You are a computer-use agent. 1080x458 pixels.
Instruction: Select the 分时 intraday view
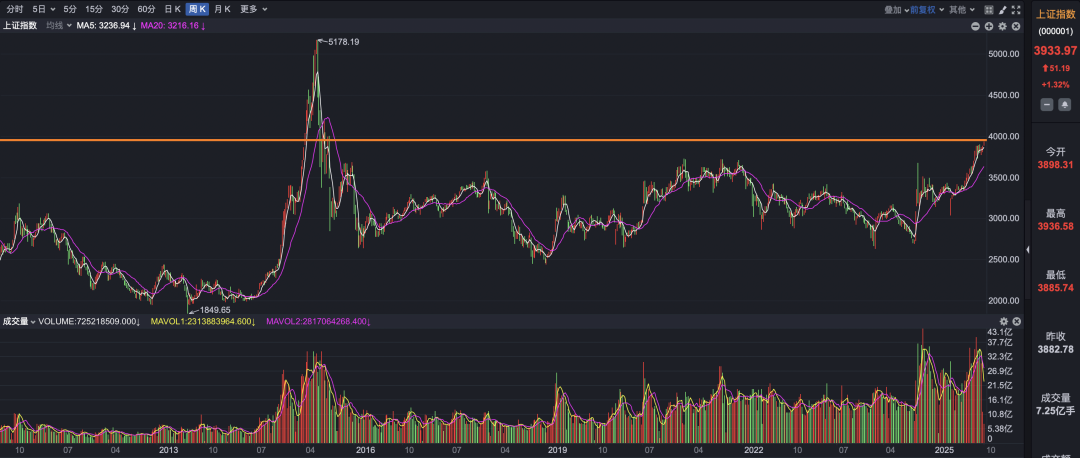coord(15,9)
